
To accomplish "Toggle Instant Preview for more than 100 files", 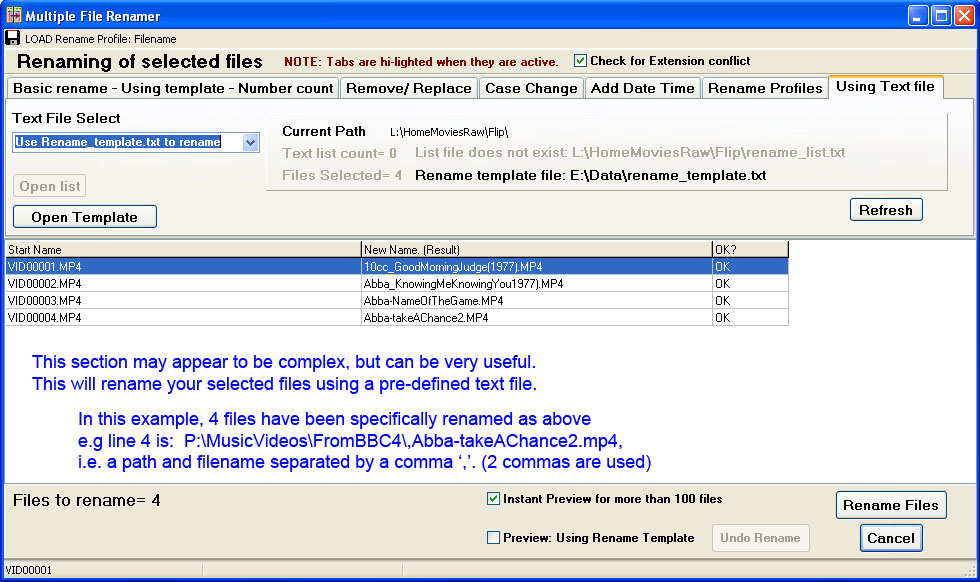I will [493, 499].
